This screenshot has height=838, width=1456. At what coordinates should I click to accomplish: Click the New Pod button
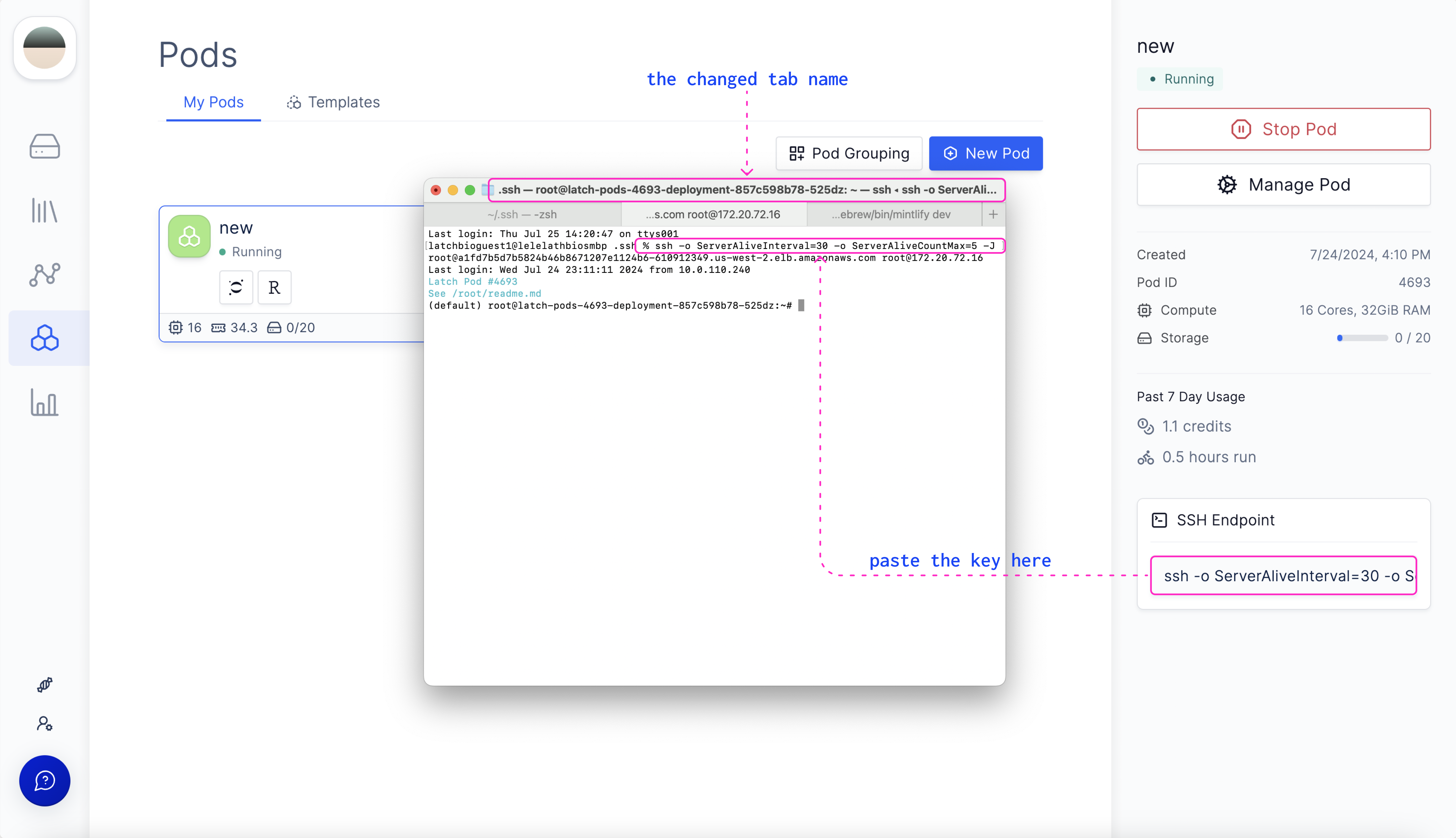point(986,153)
